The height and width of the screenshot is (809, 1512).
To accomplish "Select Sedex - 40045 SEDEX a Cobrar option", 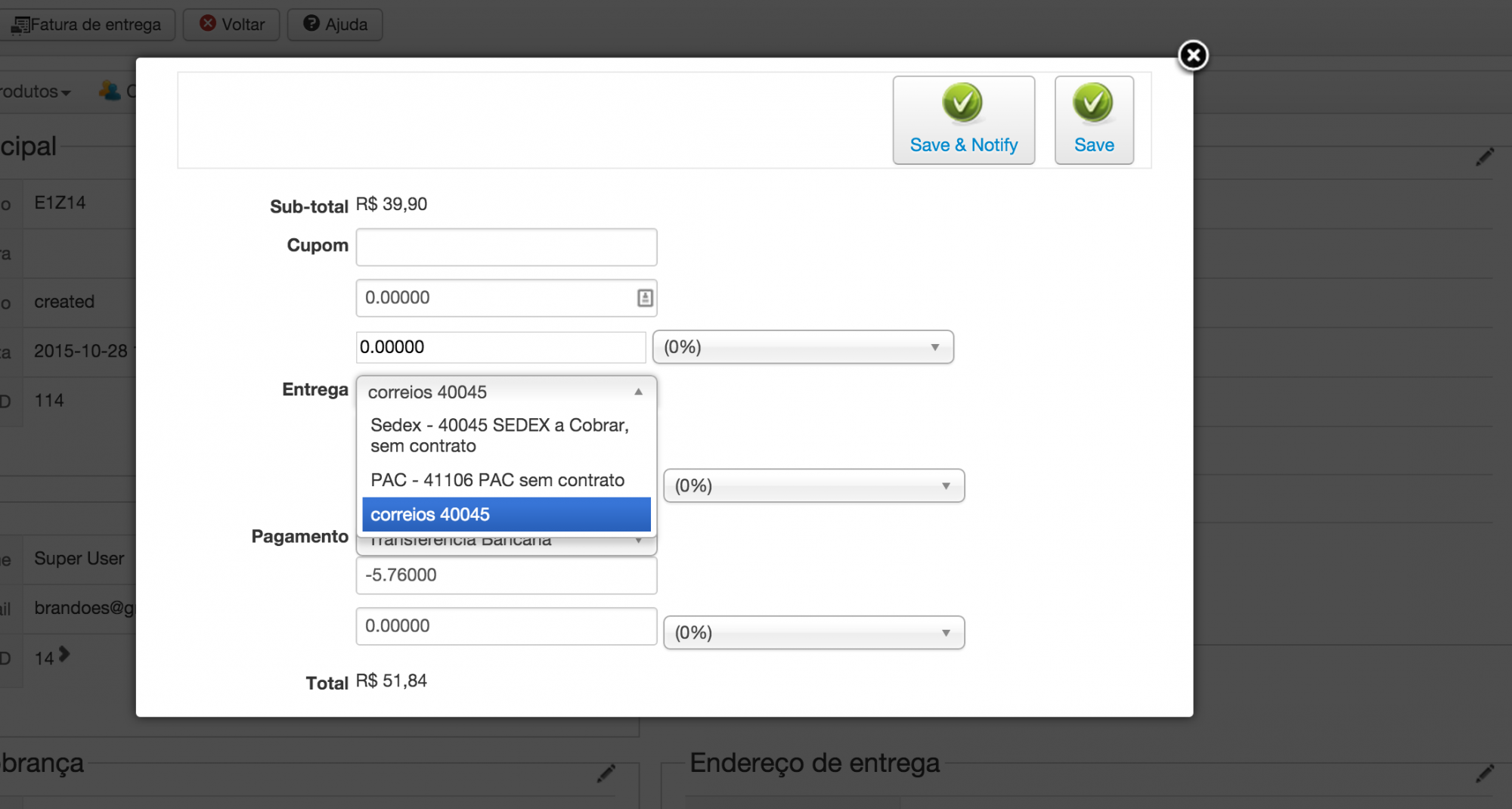I will click(507, 435).
